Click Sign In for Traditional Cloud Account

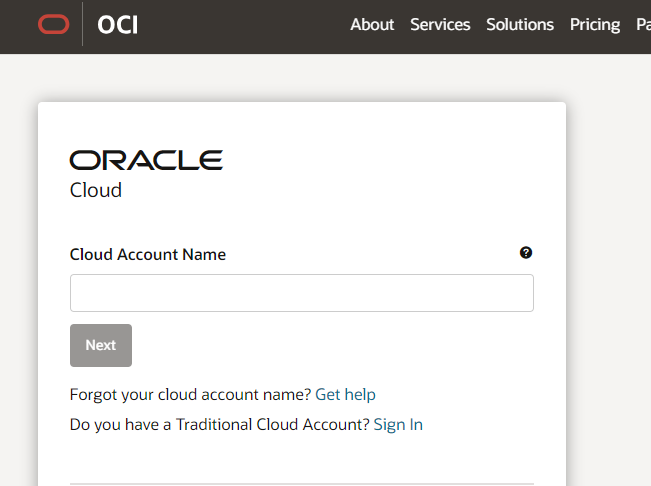(x=398, y=424)
